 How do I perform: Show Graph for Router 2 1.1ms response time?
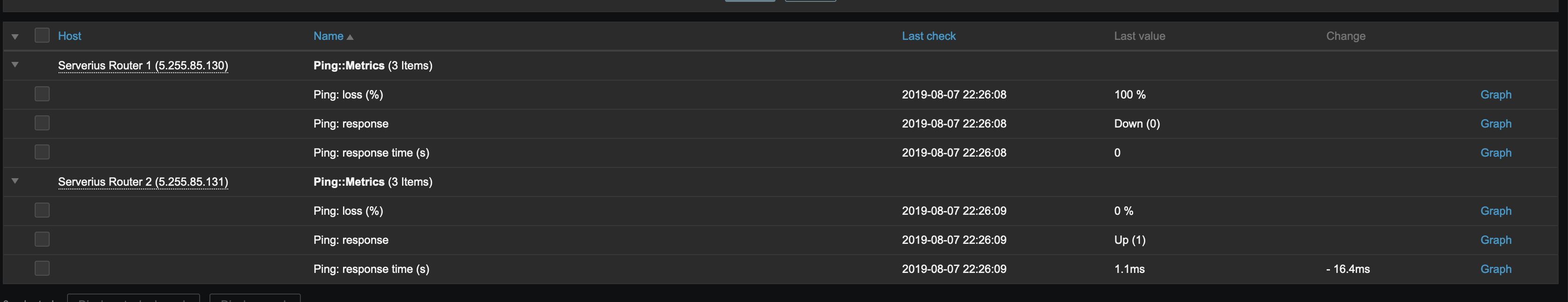[x=1495, y=269]
